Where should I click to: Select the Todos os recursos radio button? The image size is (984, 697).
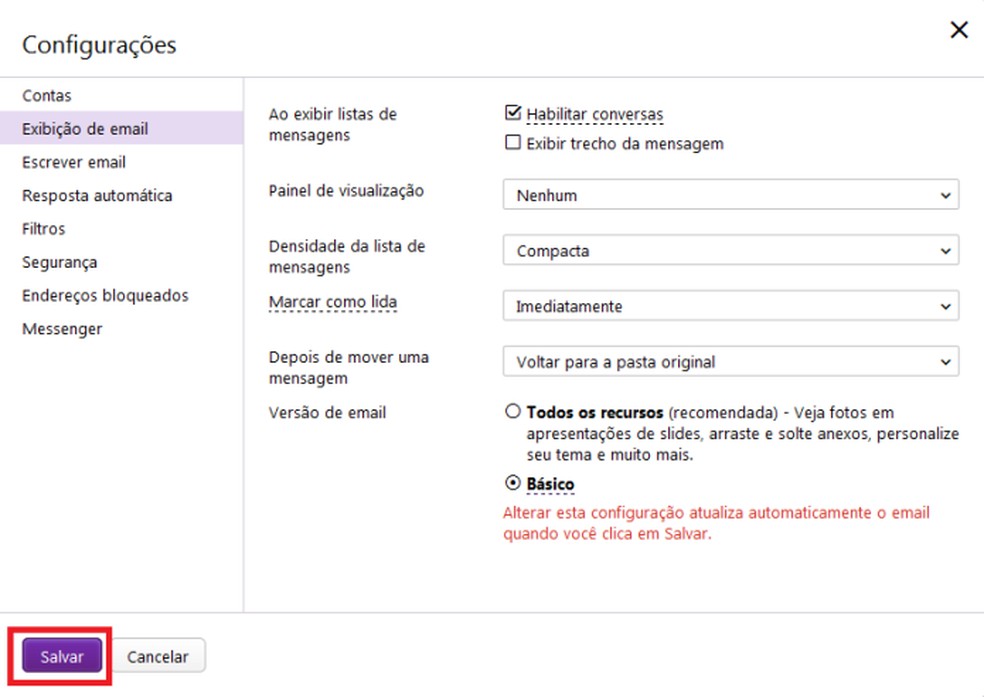[x=513, y=411]
